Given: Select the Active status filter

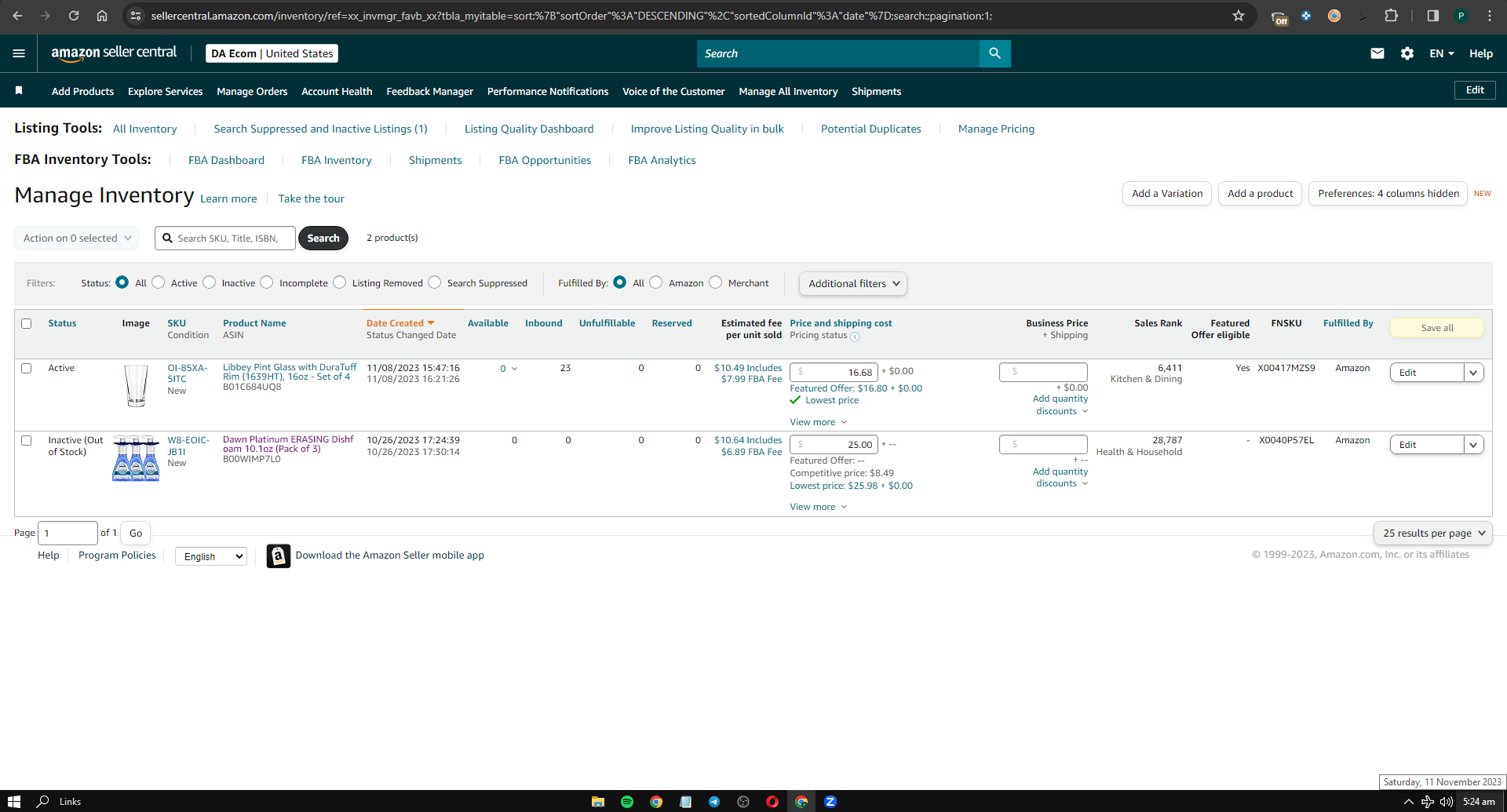Looking at the screenshot, I should click(159, 282).
